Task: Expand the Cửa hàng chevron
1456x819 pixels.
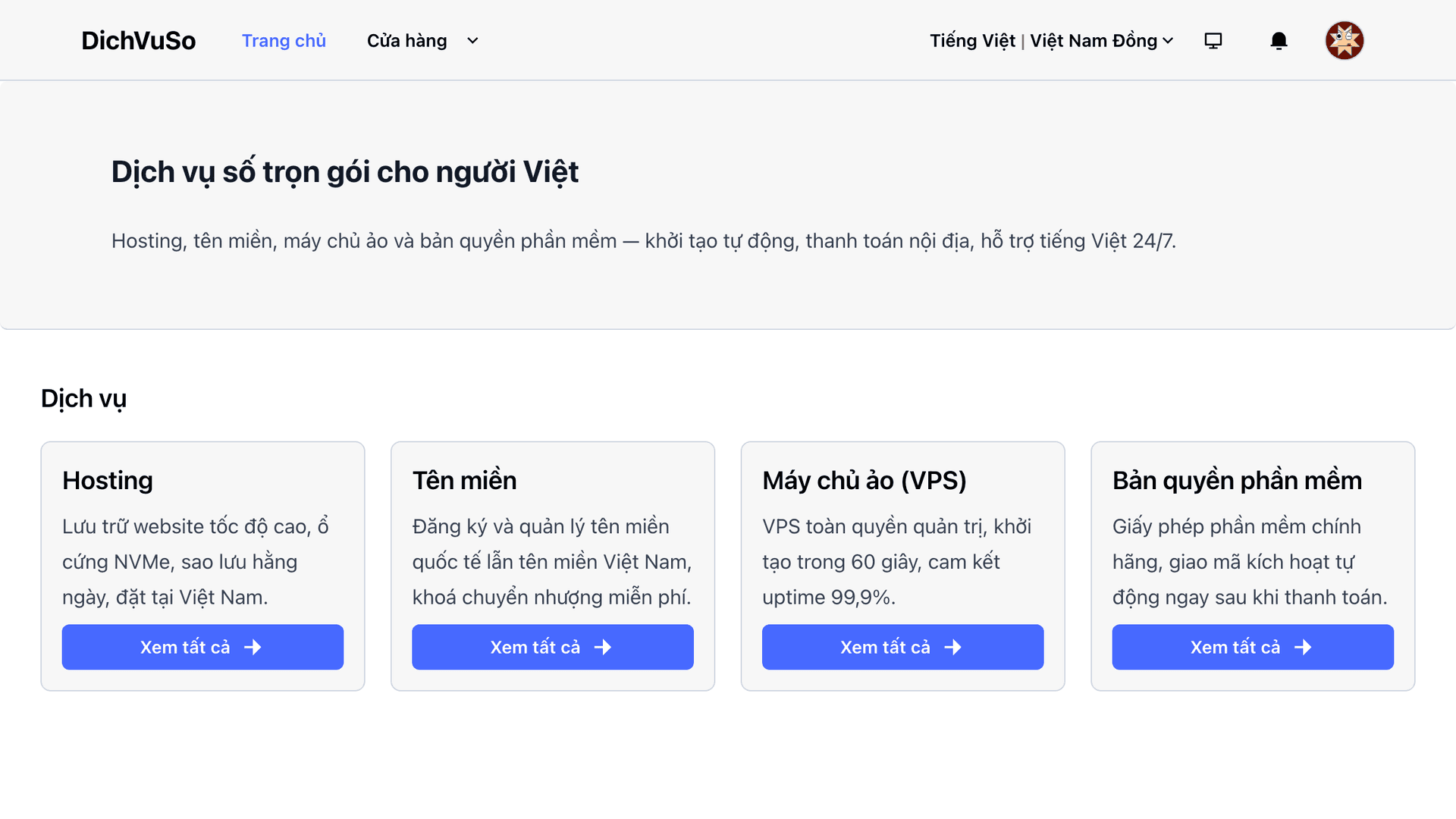Action: pyautogui.click(x=472, y=41)
